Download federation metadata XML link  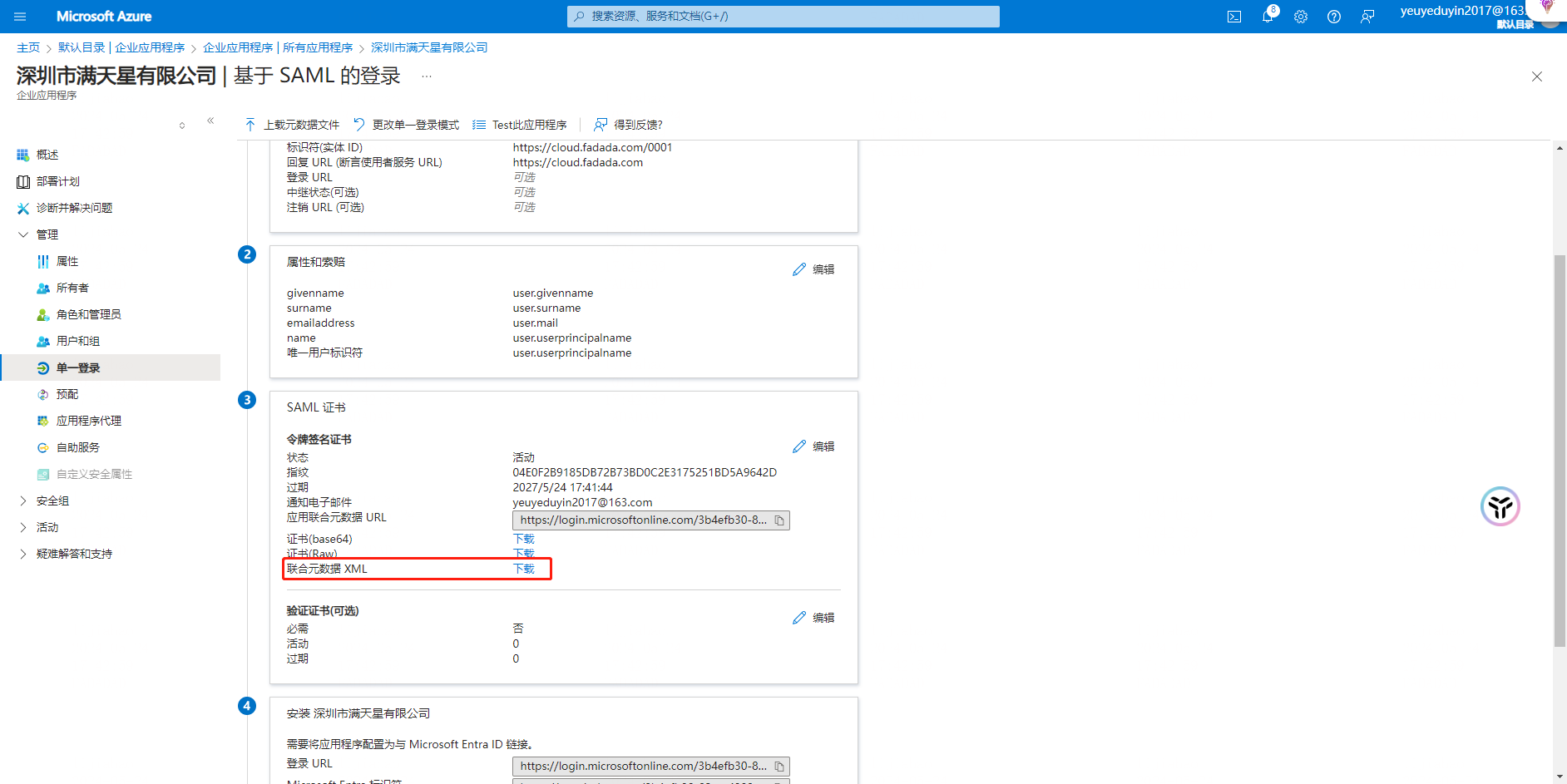524,569
